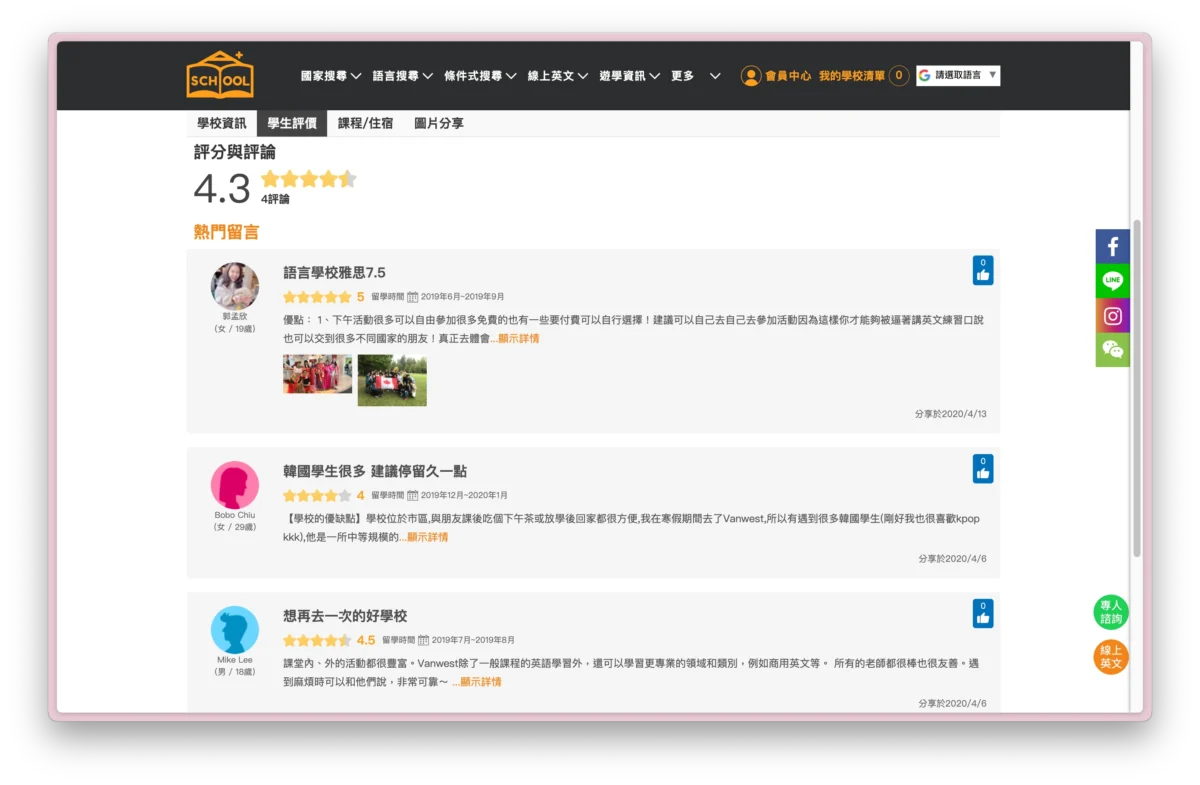Click the 會員中心 user icon

click(x=751, y=76)
